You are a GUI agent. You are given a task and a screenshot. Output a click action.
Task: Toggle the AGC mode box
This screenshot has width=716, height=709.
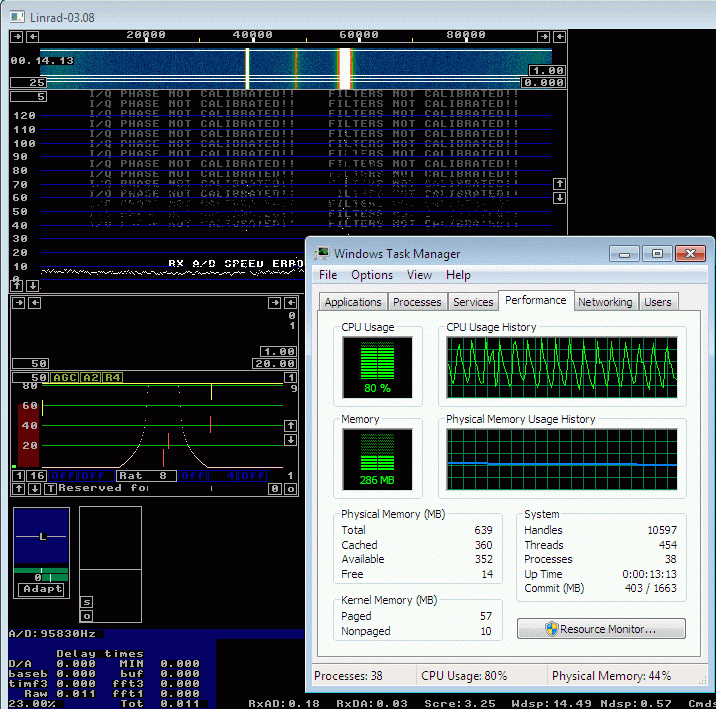[64, 378]
